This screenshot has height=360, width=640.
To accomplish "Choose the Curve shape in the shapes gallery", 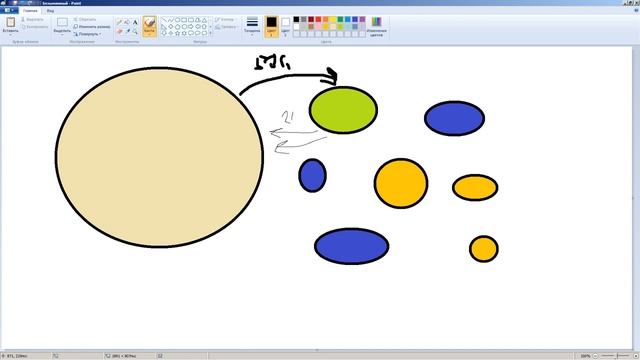I will coord(171,20).
